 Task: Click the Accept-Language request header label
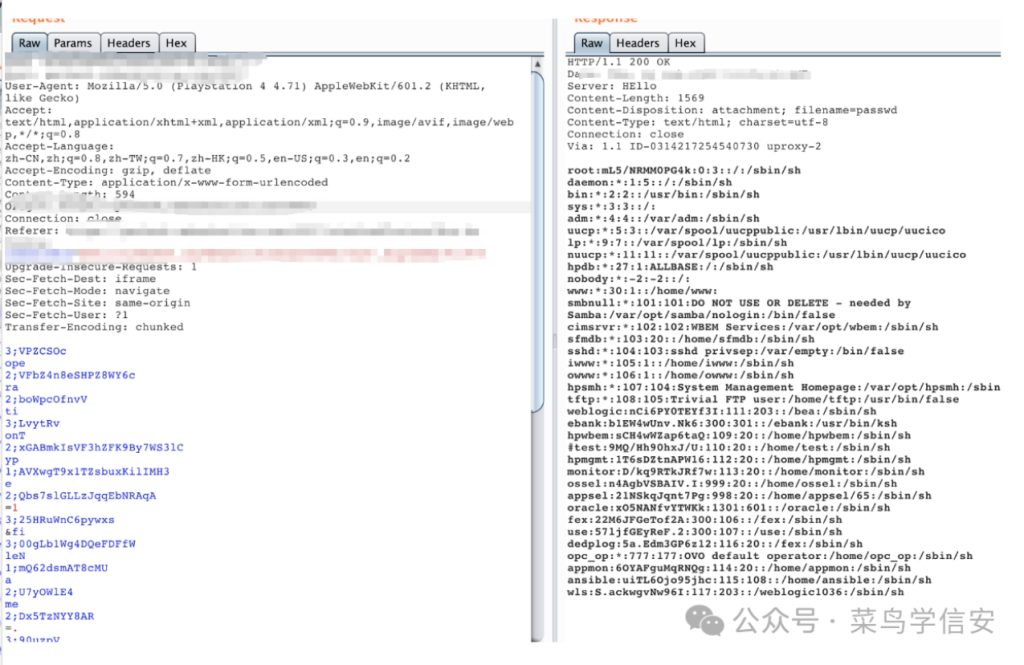(59, 146)
